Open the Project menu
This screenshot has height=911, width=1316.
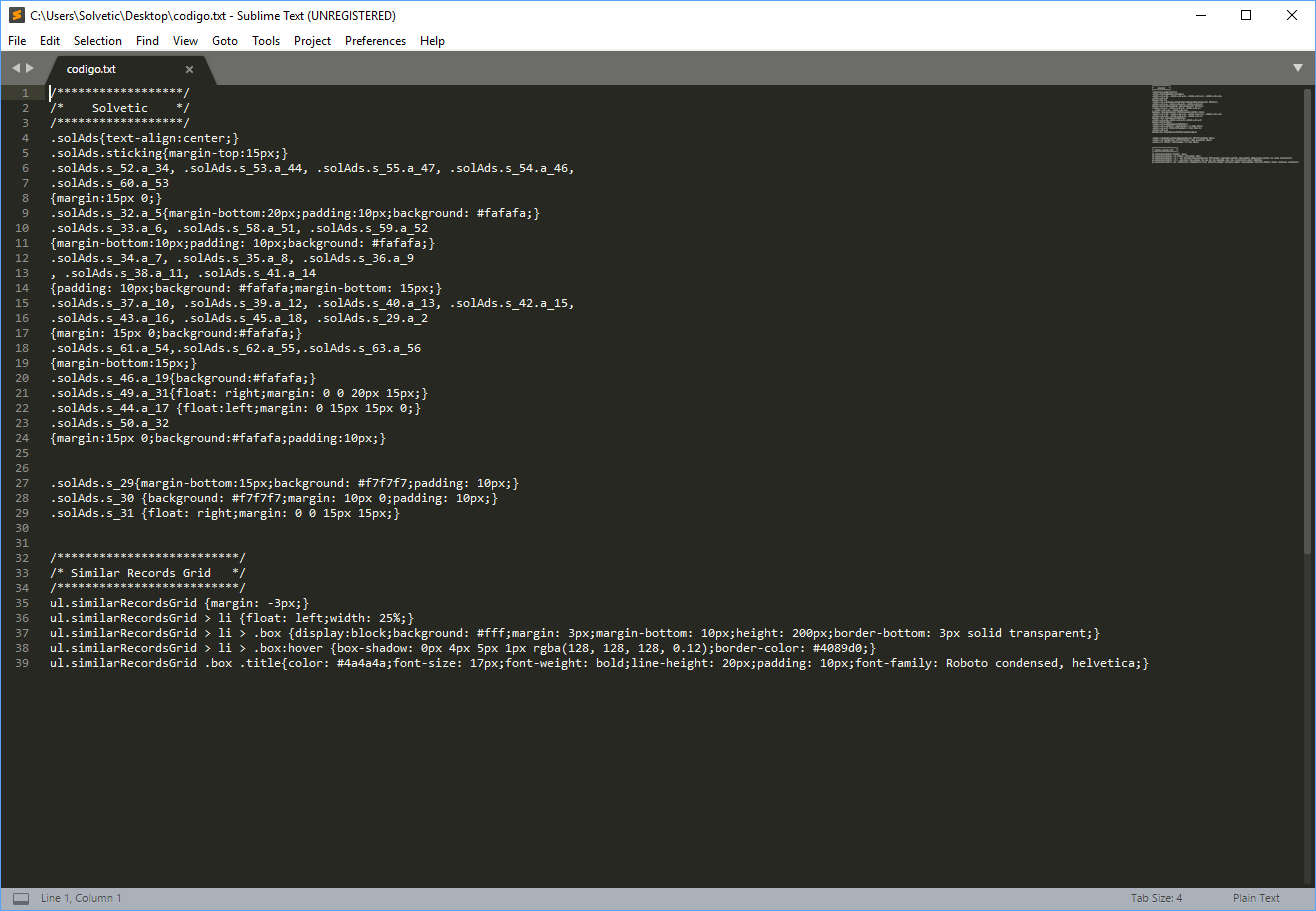point(312,41)
